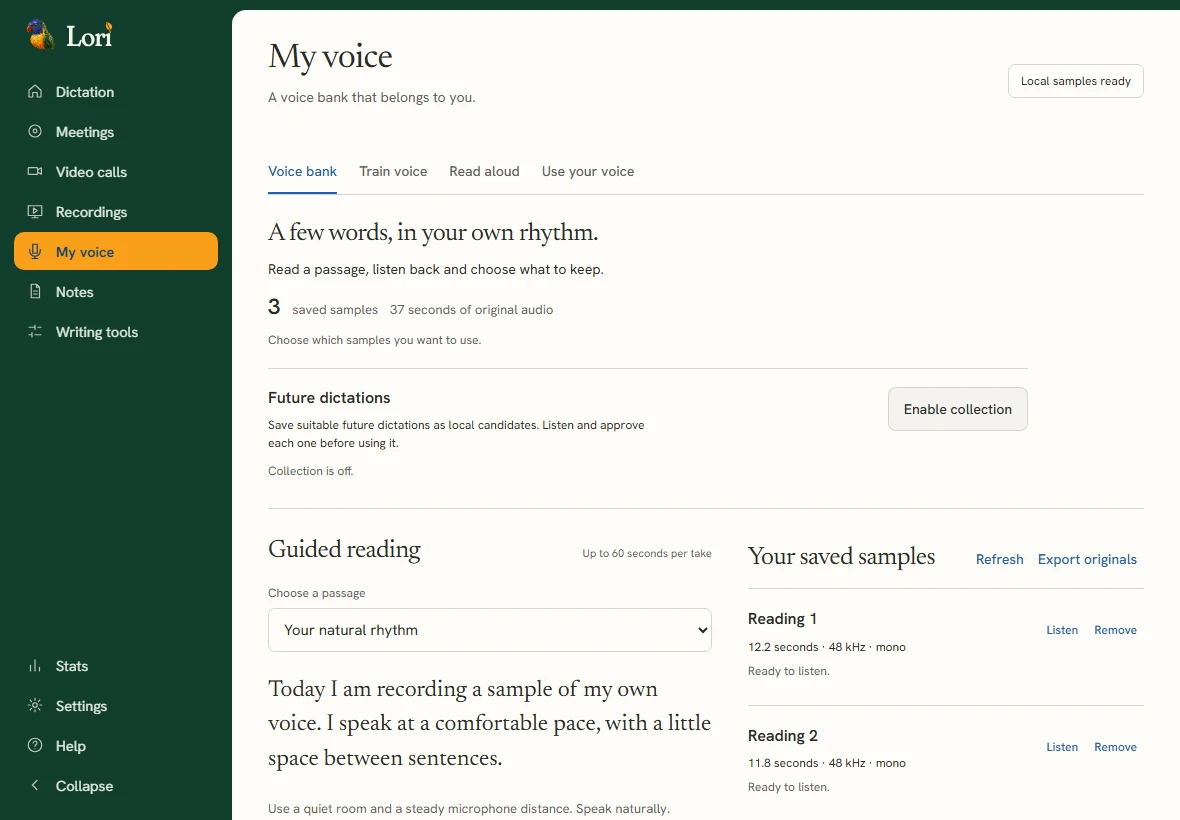
Task: Listen to Reading 2 sample
Action: pyautogui.click(x=1062, y=747)
